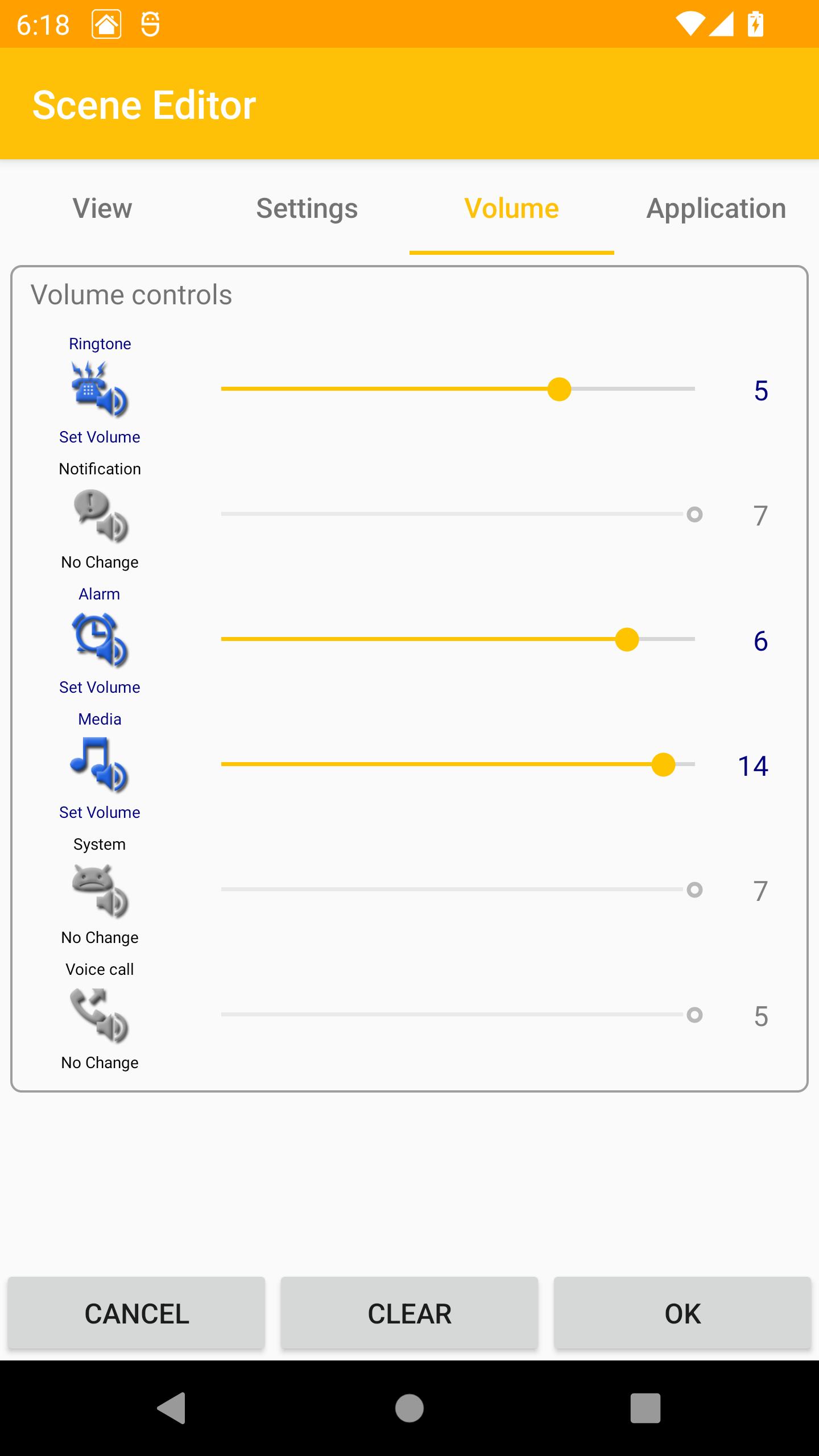
Task: Confirm scene with OK button
Action: click(682, 1314)
